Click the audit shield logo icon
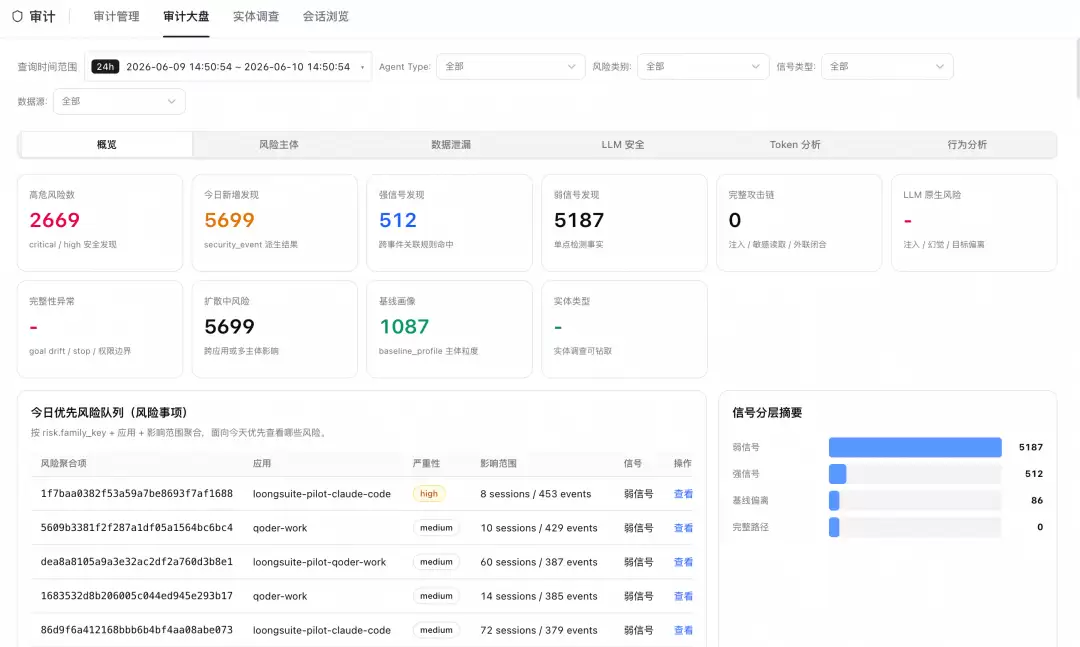1080x647 pixels. tap(17, 17)
